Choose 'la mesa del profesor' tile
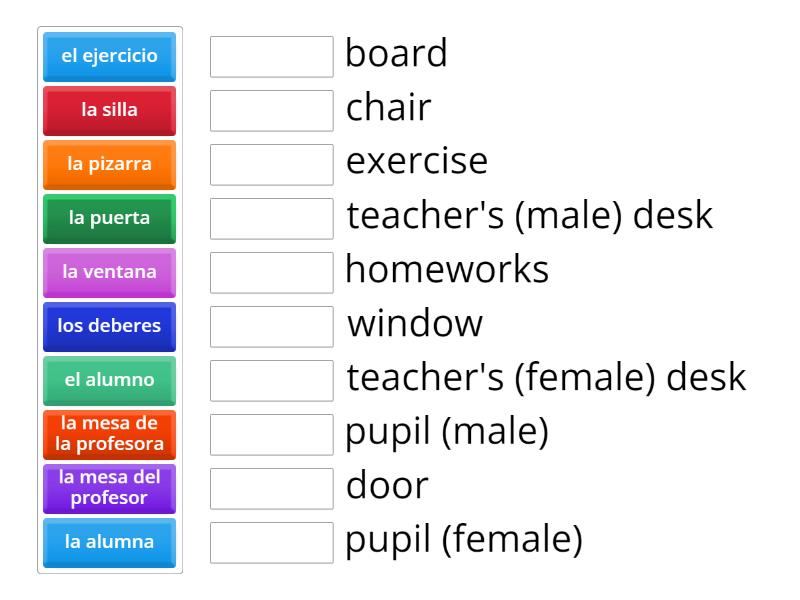Screen dimensions: 800x600 click(109, 488)
